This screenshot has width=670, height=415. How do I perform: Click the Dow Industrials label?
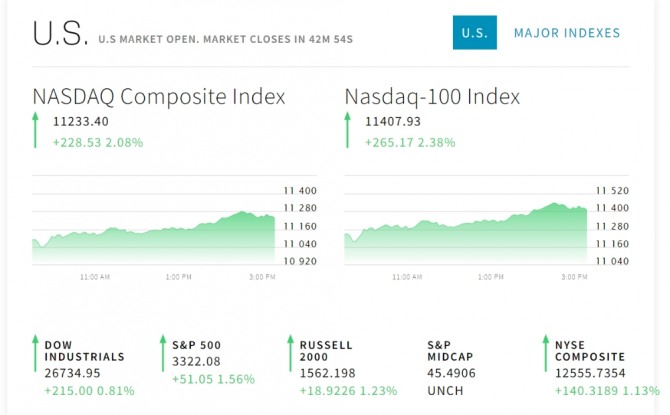(85, 350)
